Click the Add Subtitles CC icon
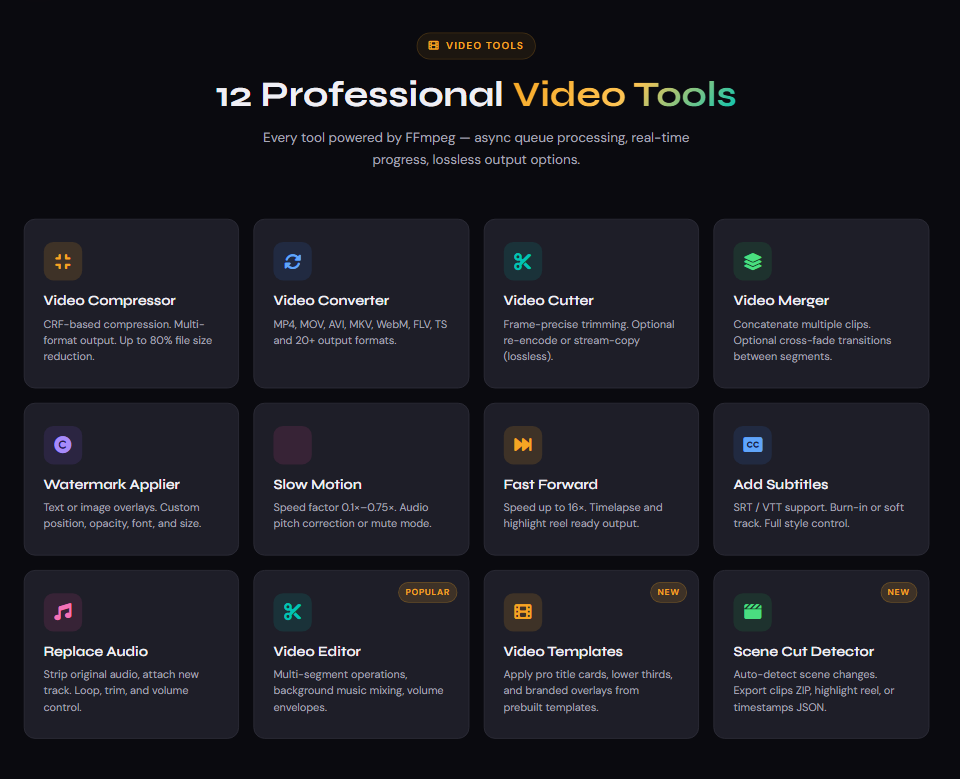Viewport: 960px width, 779px height. point(753,445)
